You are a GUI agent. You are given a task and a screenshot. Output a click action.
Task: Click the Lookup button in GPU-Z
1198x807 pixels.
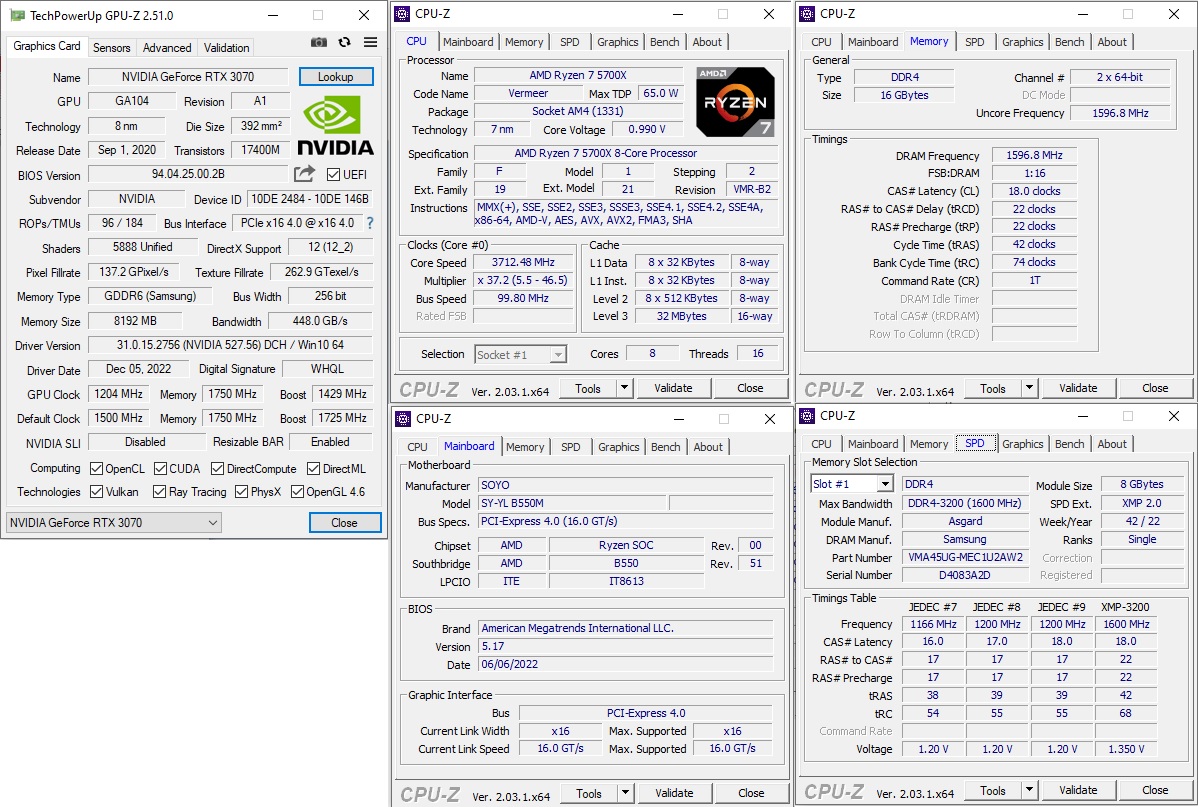(x=335, y=76)
